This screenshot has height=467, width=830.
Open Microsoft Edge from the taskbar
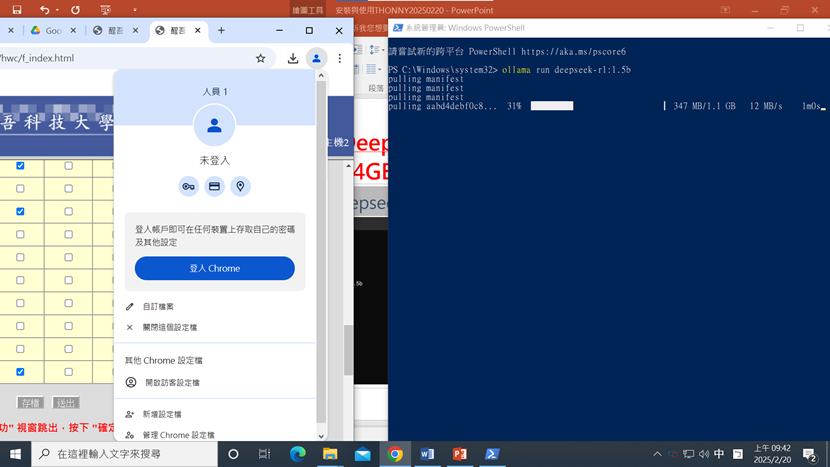tap(297, 454)
